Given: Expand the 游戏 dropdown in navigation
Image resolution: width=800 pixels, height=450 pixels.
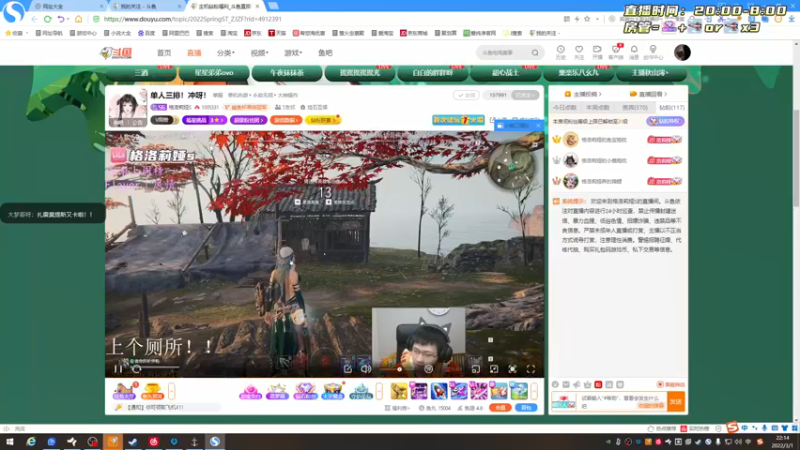Looking at the screenshot, I should tap(293, 53).
